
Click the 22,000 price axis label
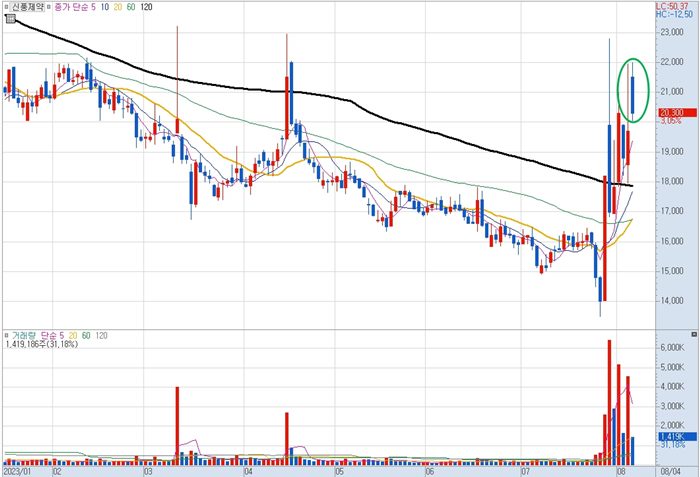pyautogui.click(x=671, y=62)
